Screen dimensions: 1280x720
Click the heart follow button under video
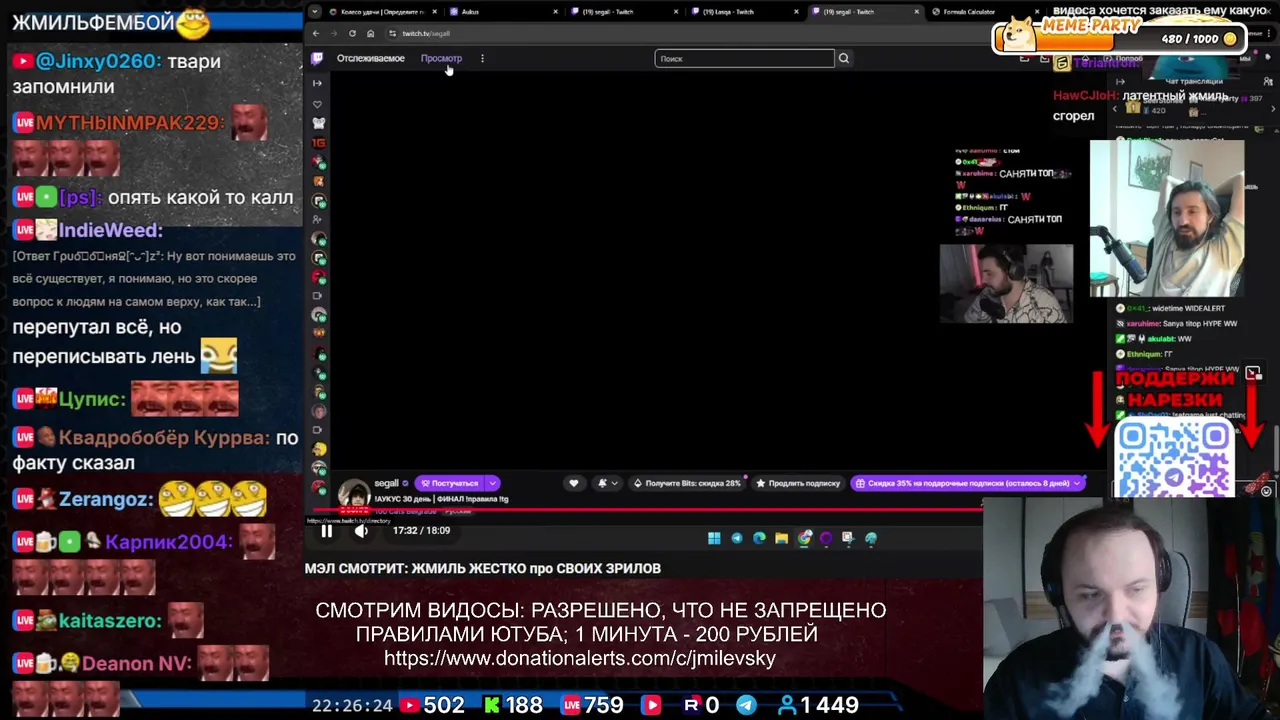pos(573,483)
